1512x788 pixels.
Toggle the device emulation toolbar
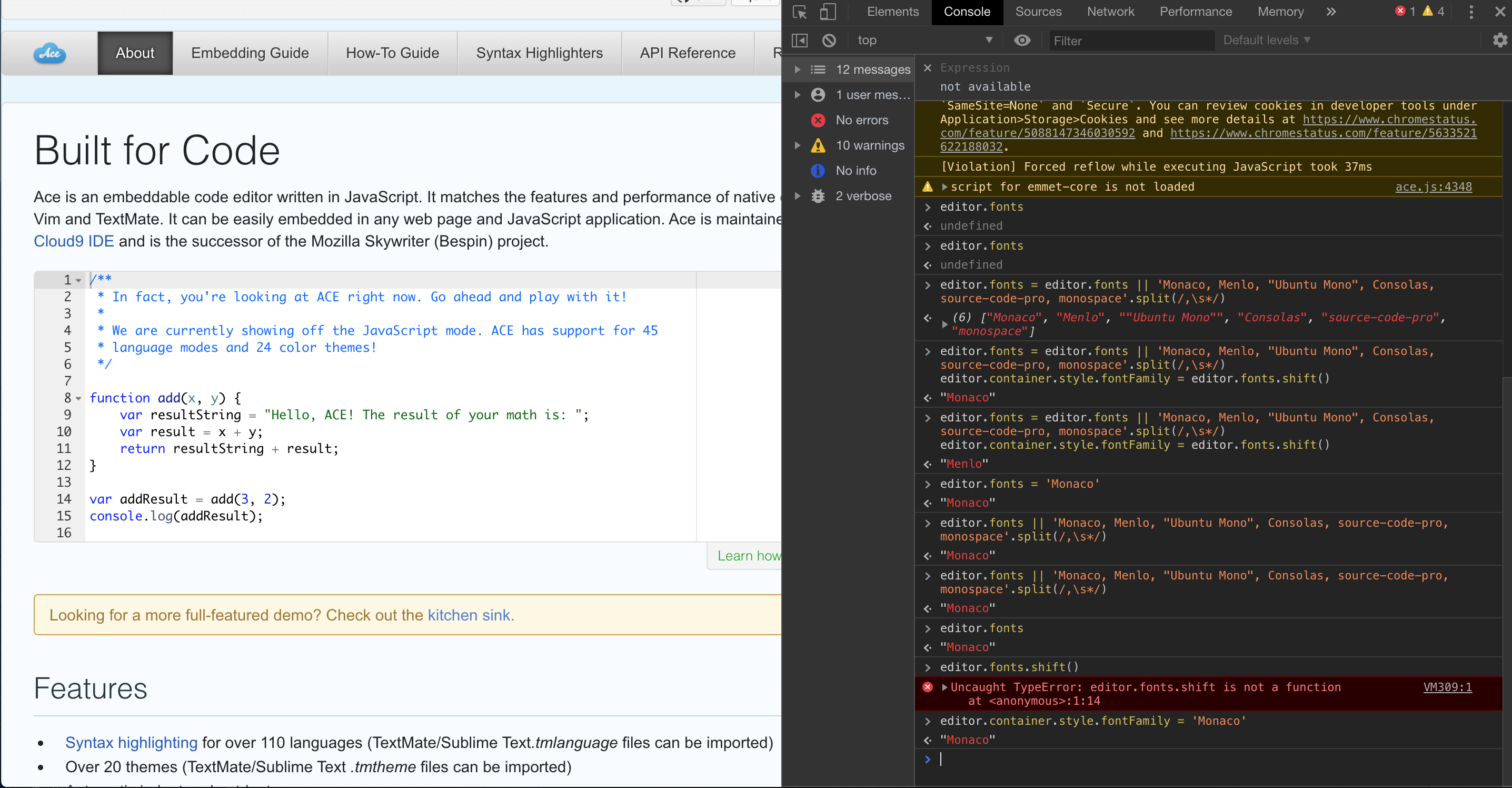click(828, 12)
